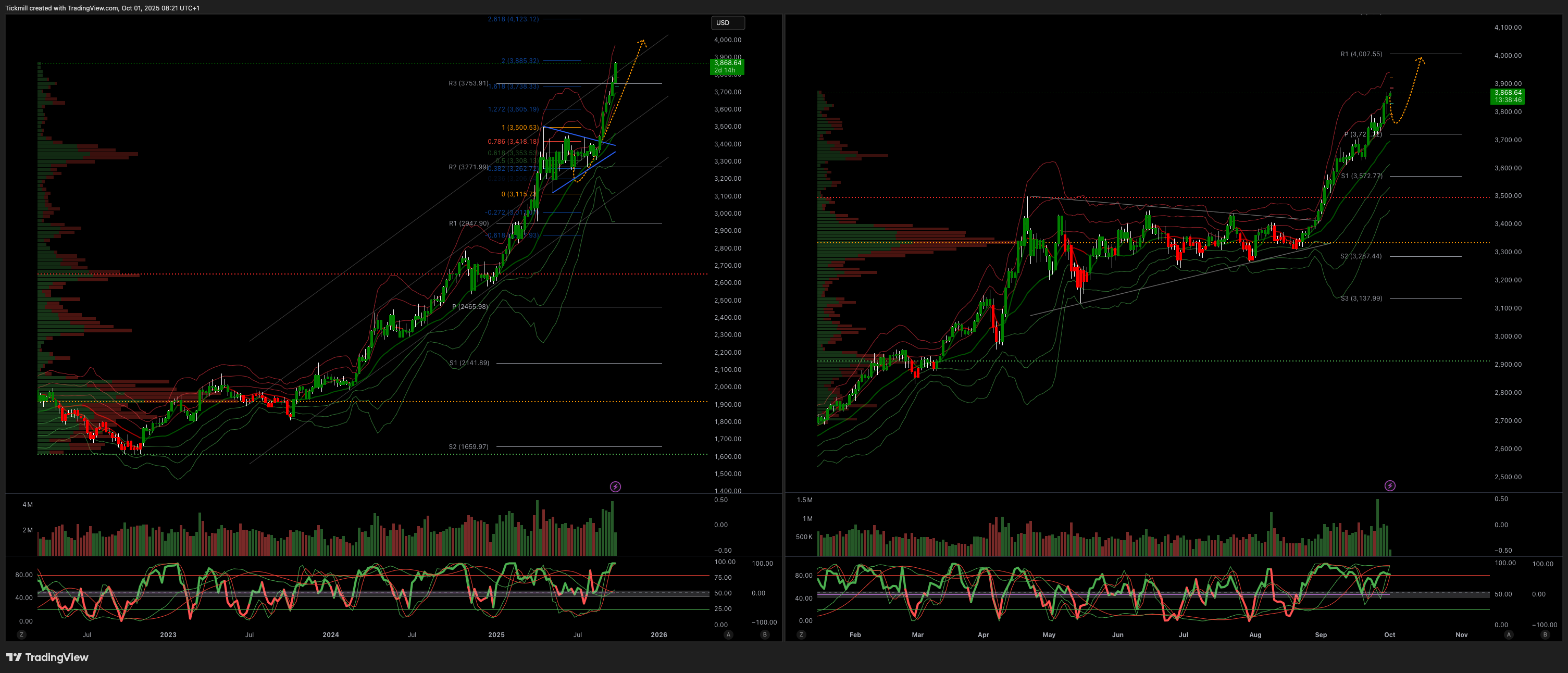Click purple lightning event icon on left chart
1568x673 pixels.
point(615,487)
